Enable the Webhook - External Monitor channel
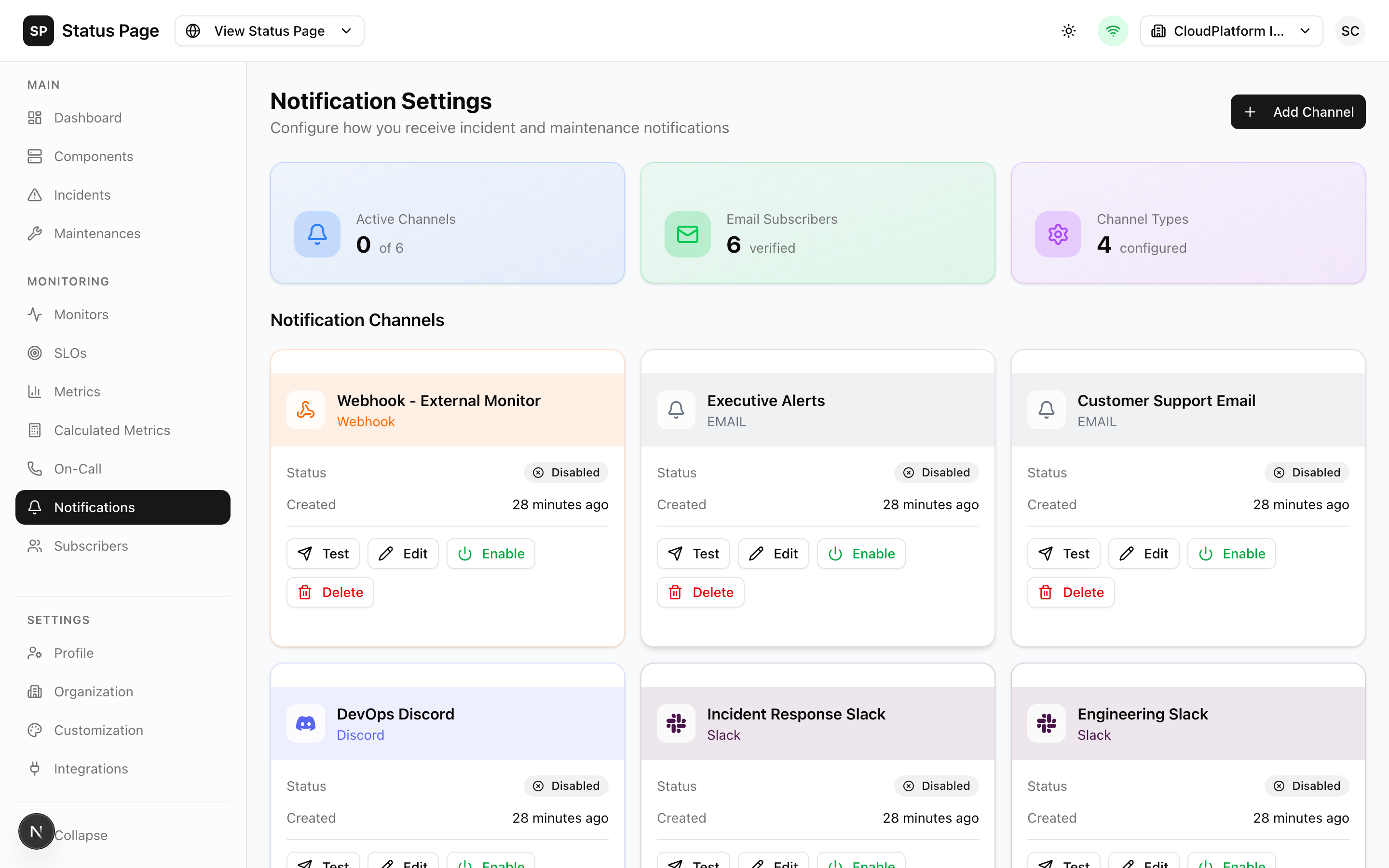The width and height of the screenshot is (1389, 868). click(491, 553)
